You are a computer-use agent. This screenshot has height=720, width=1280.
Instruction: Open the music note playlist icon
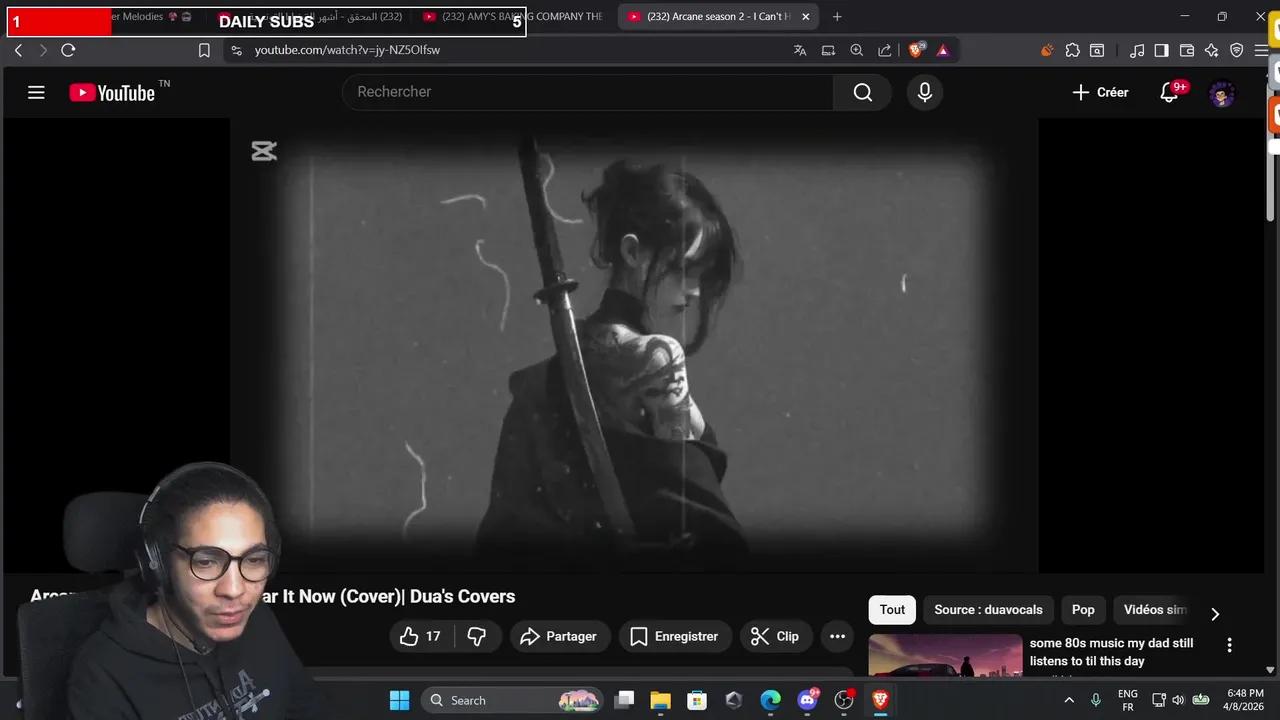pyautogui.click(x=1137, y=50)
